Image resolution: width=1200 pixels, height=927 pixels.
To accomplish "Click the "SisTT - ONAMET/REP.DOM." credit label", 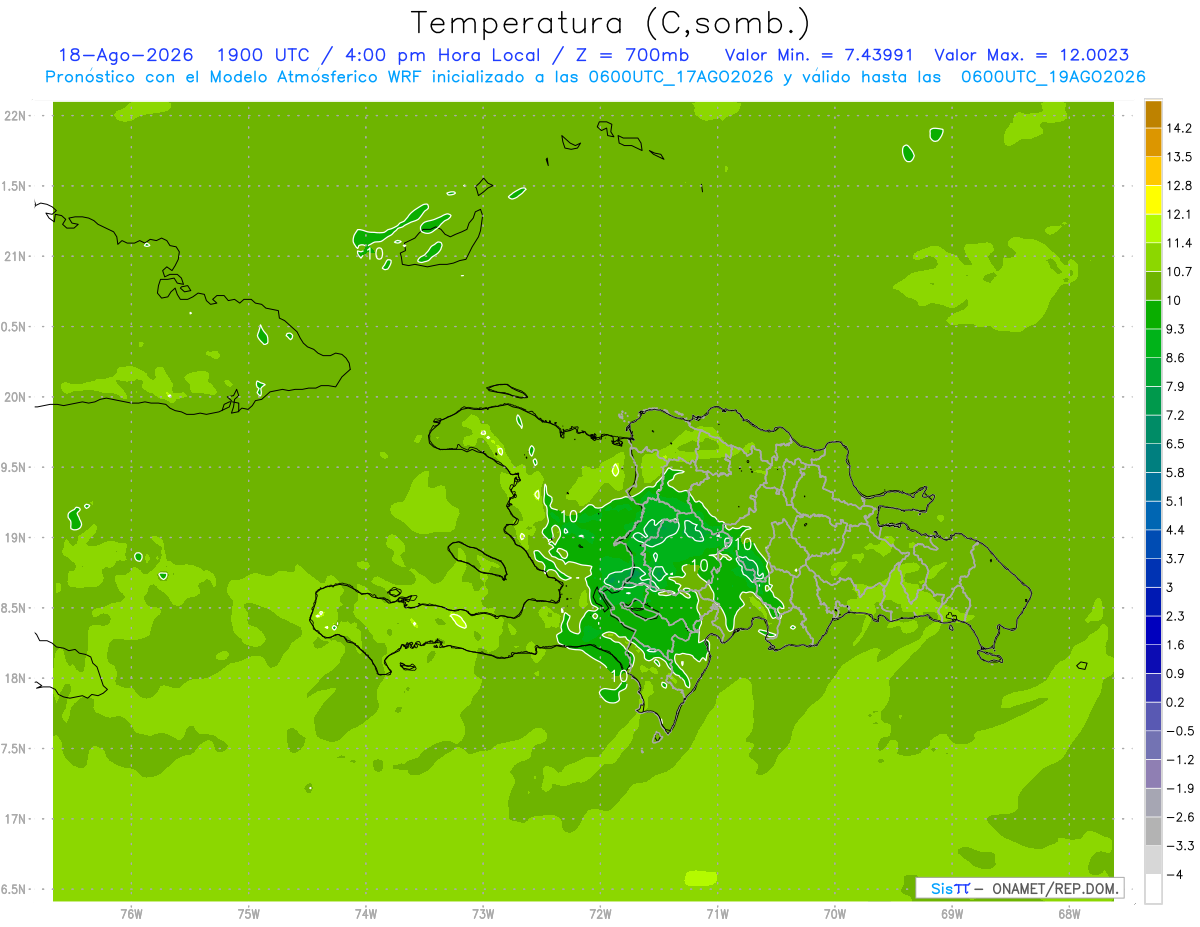I will [1020, 888].
